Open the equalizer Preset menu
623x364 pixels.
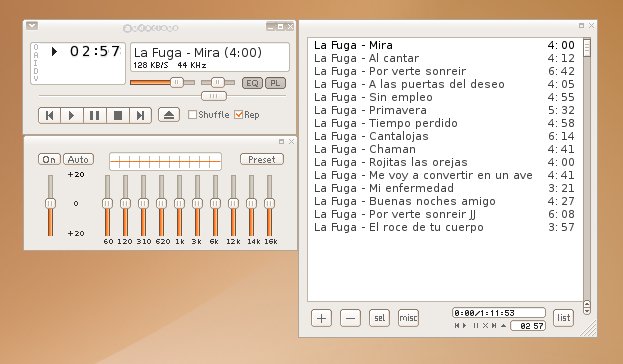pyautogui.click(x=262, y=159)
